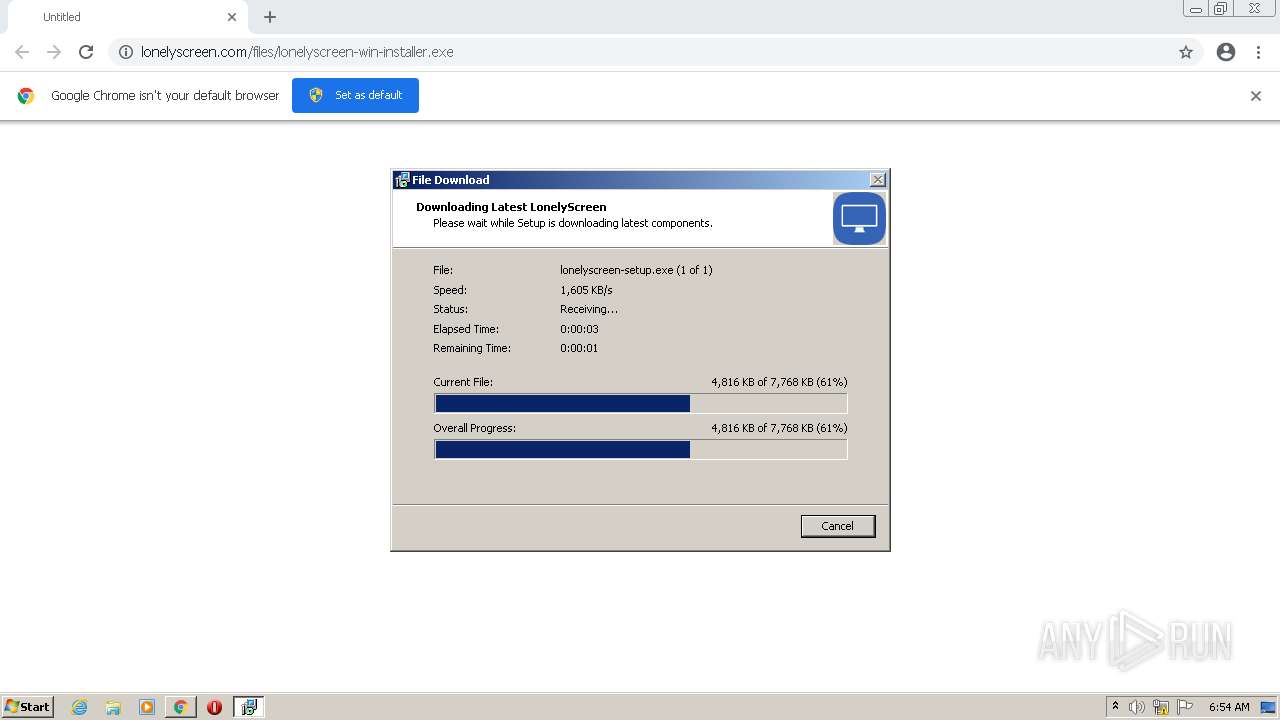Open the network tray icon
Screen dimensions: 1280x720
1161,707
